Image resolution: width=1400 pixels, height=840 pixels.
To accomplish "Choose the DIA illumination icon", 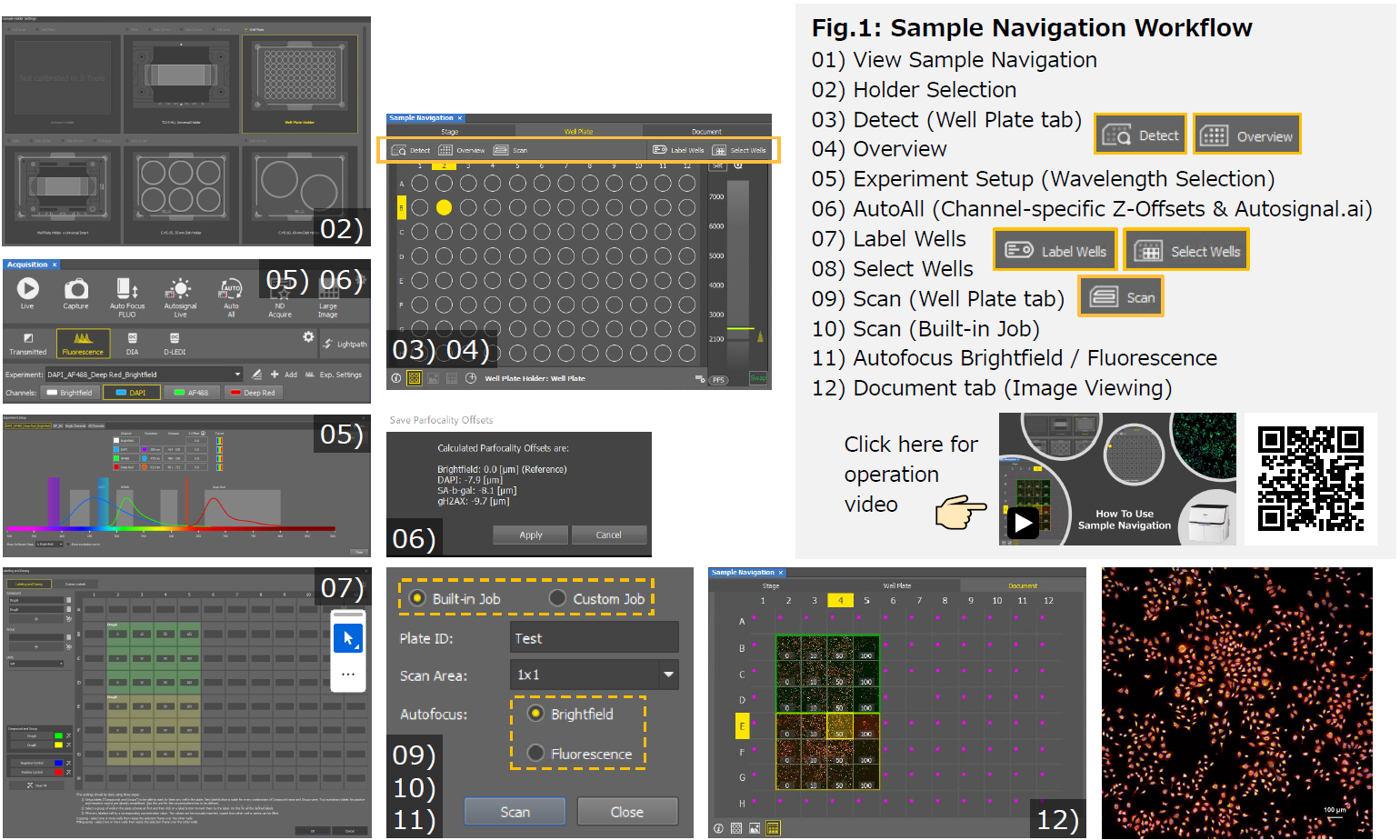I will pyautogui.click(x=133, y=344).
